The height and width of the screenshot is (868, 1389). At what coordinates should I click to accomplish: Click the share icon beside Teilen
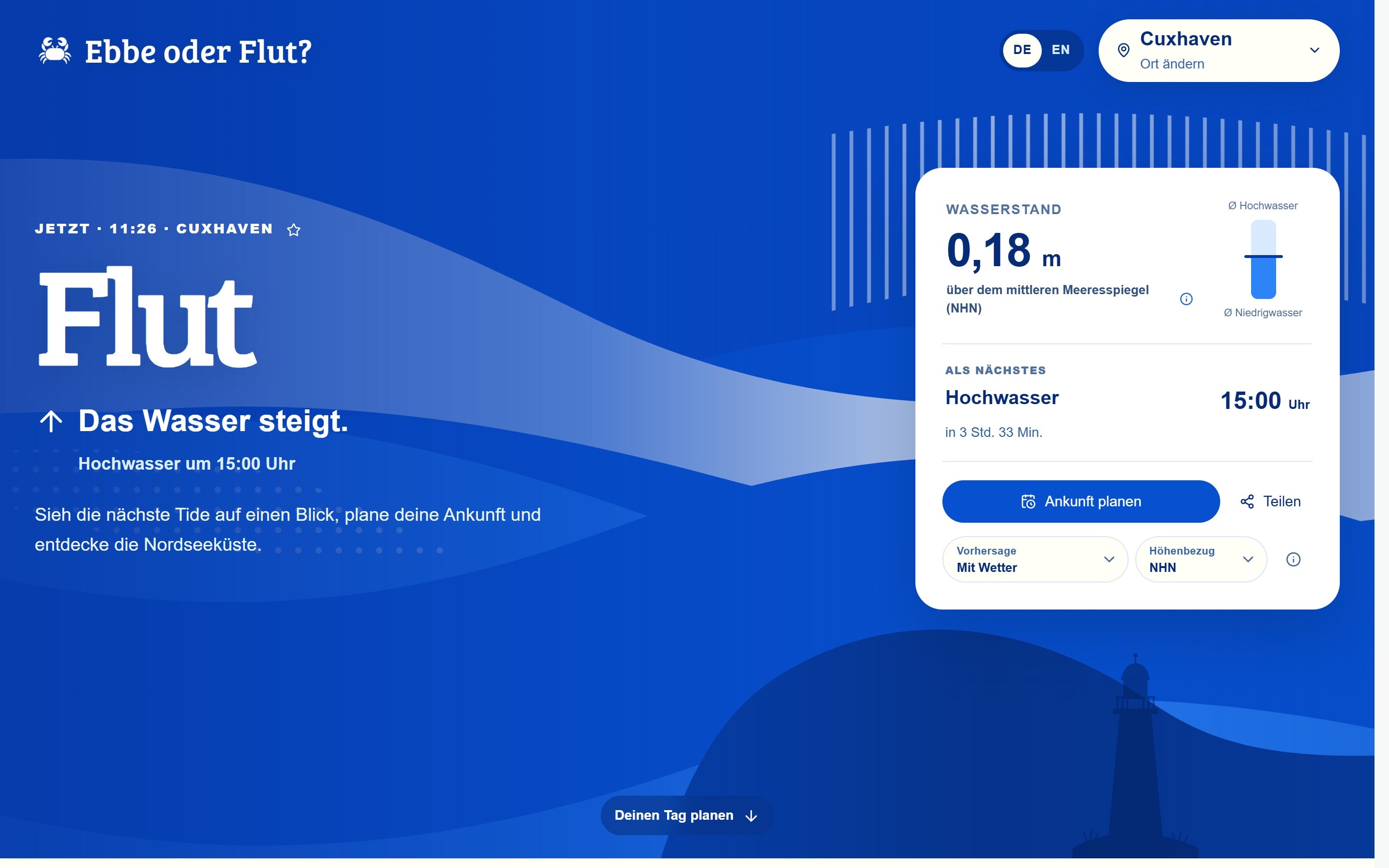pyautogui.click(x=1247, y=502)
